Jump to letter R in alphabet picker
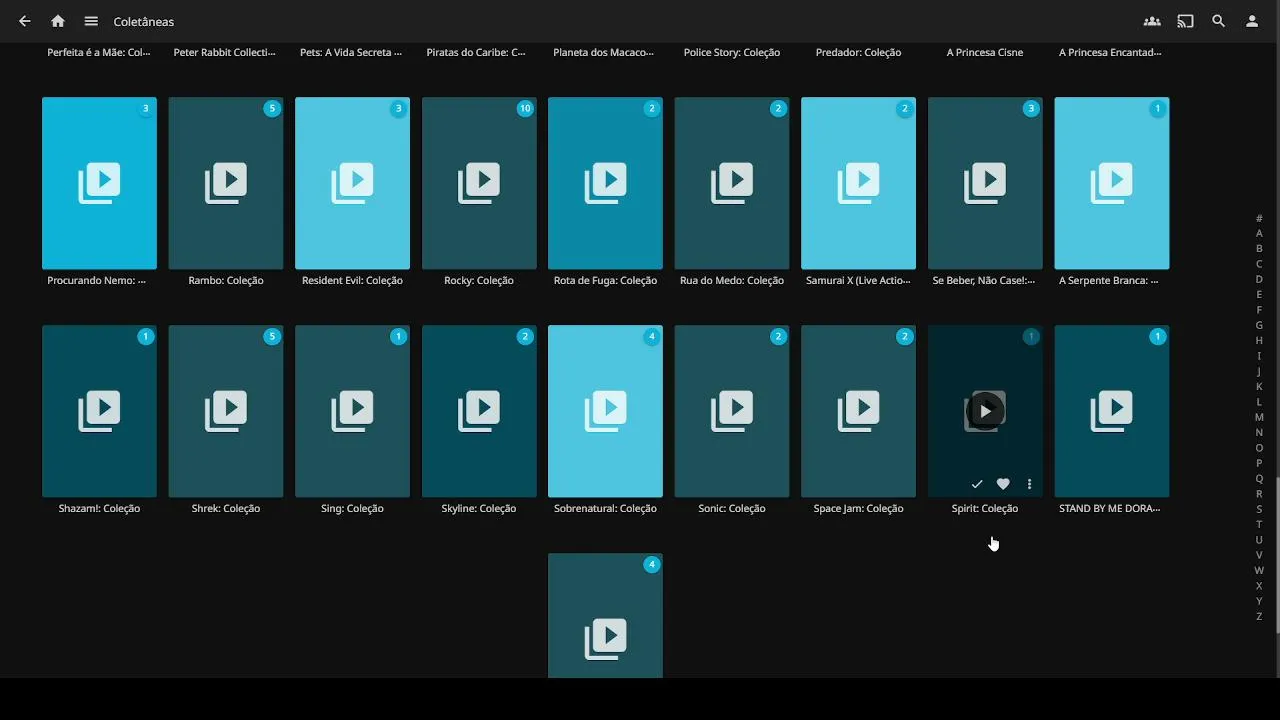1280x720 pixels. point(1259,494)
